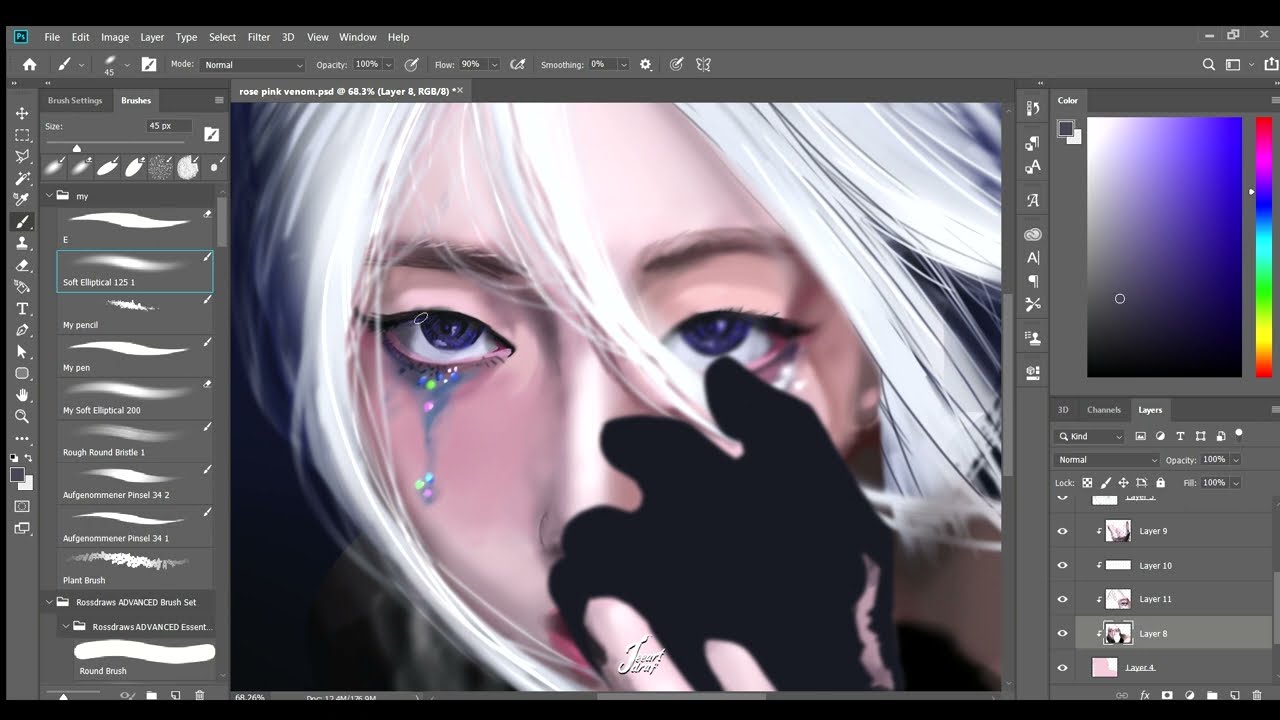Click the Create new brush icon
The image size is (1280, 720).
point(175,695)
